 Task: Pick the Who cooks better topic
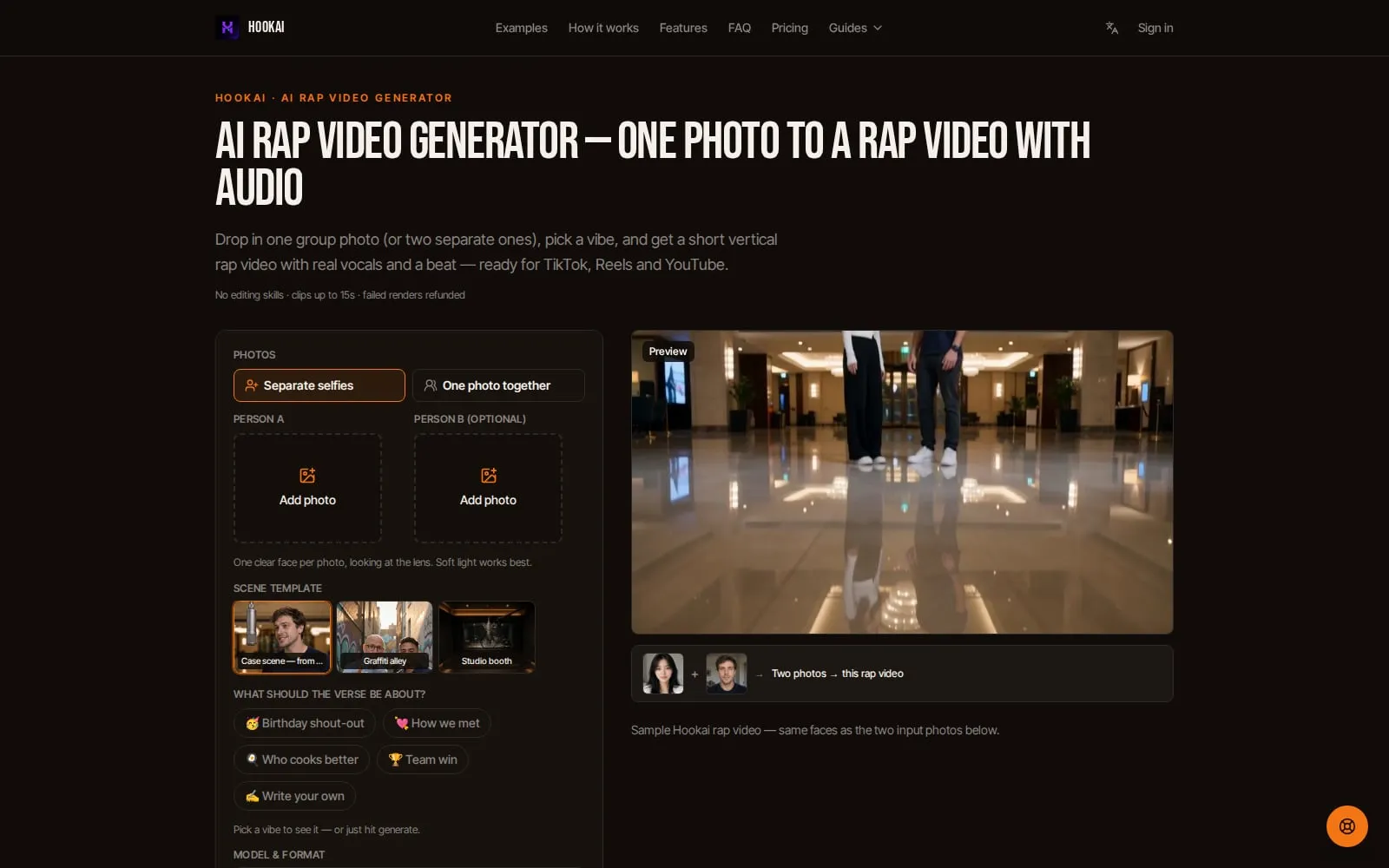tap(301, 759)
